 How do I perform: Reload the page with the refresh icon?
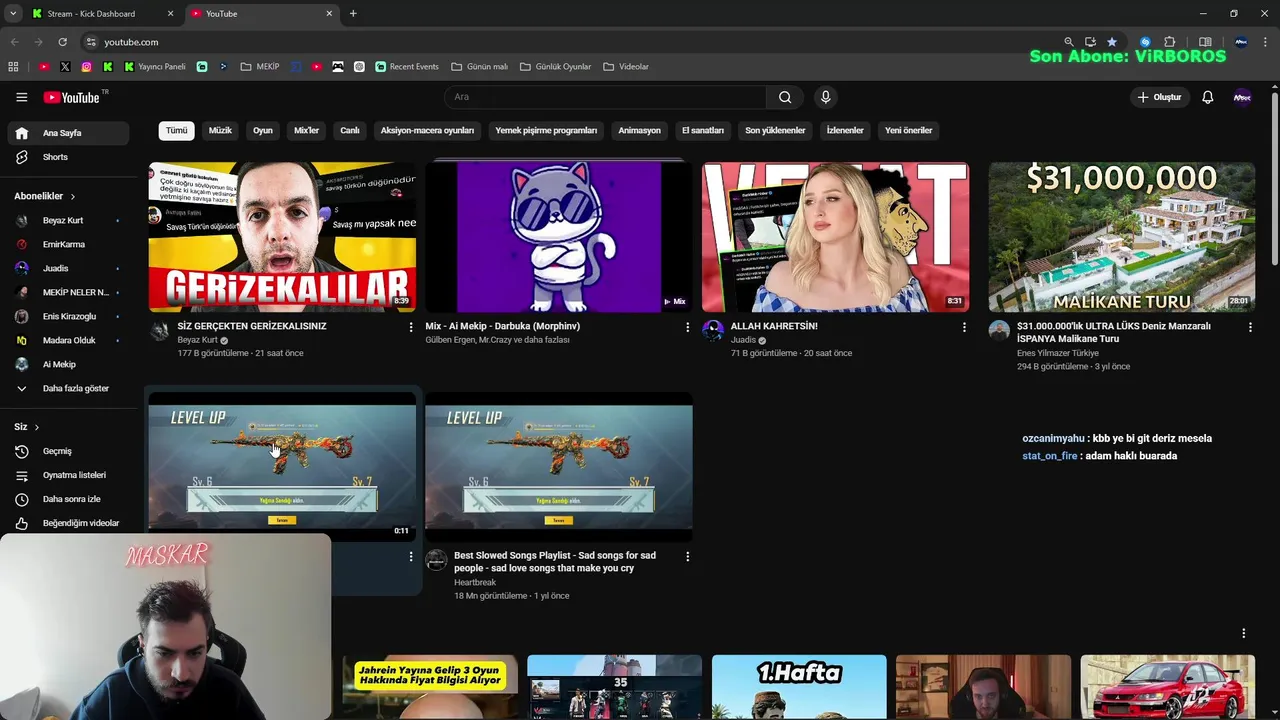point(62,42)
